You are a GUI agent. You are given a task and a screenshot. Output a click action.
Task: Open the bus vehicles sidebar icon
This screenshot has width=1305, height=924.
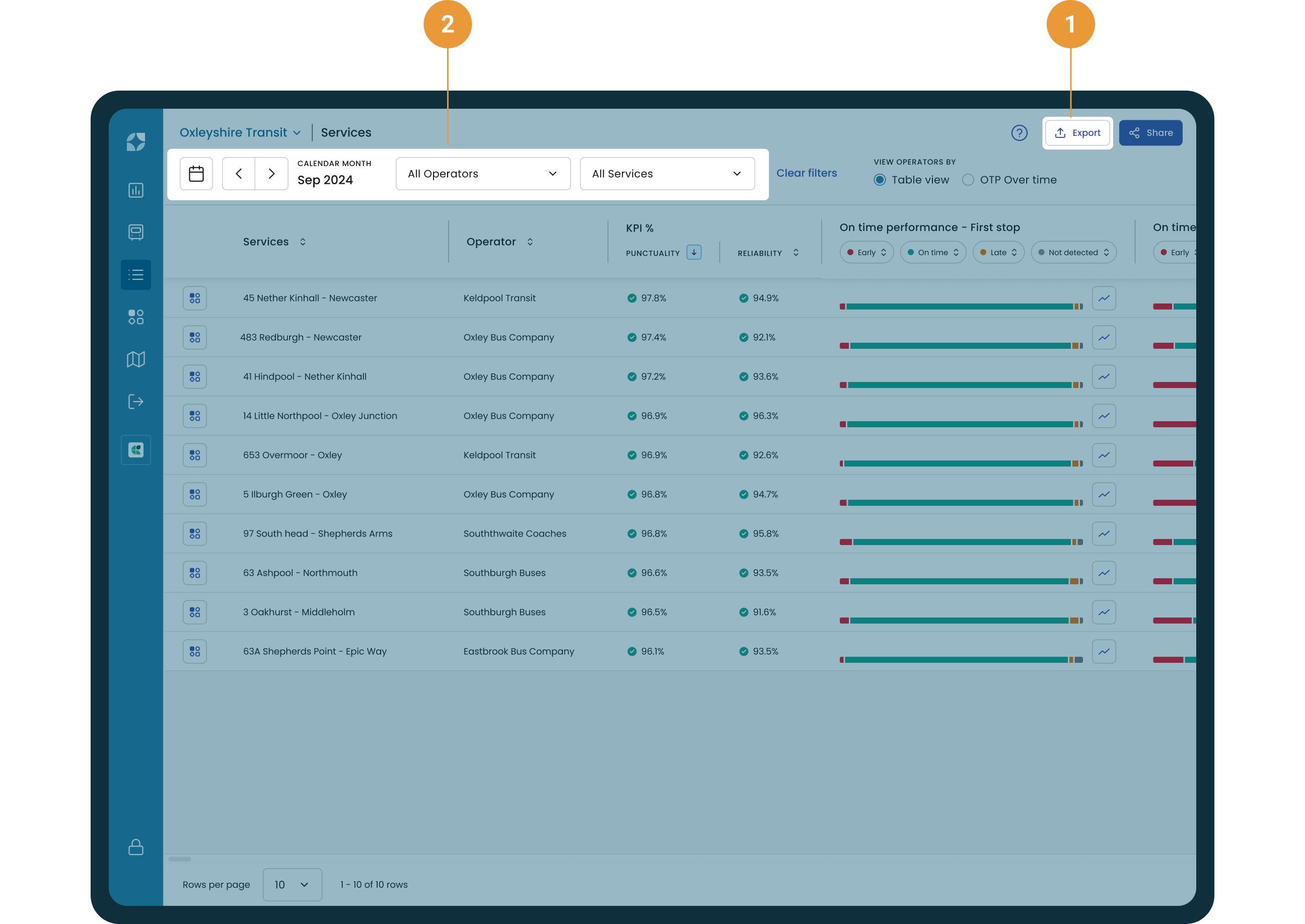pos(135,232)
